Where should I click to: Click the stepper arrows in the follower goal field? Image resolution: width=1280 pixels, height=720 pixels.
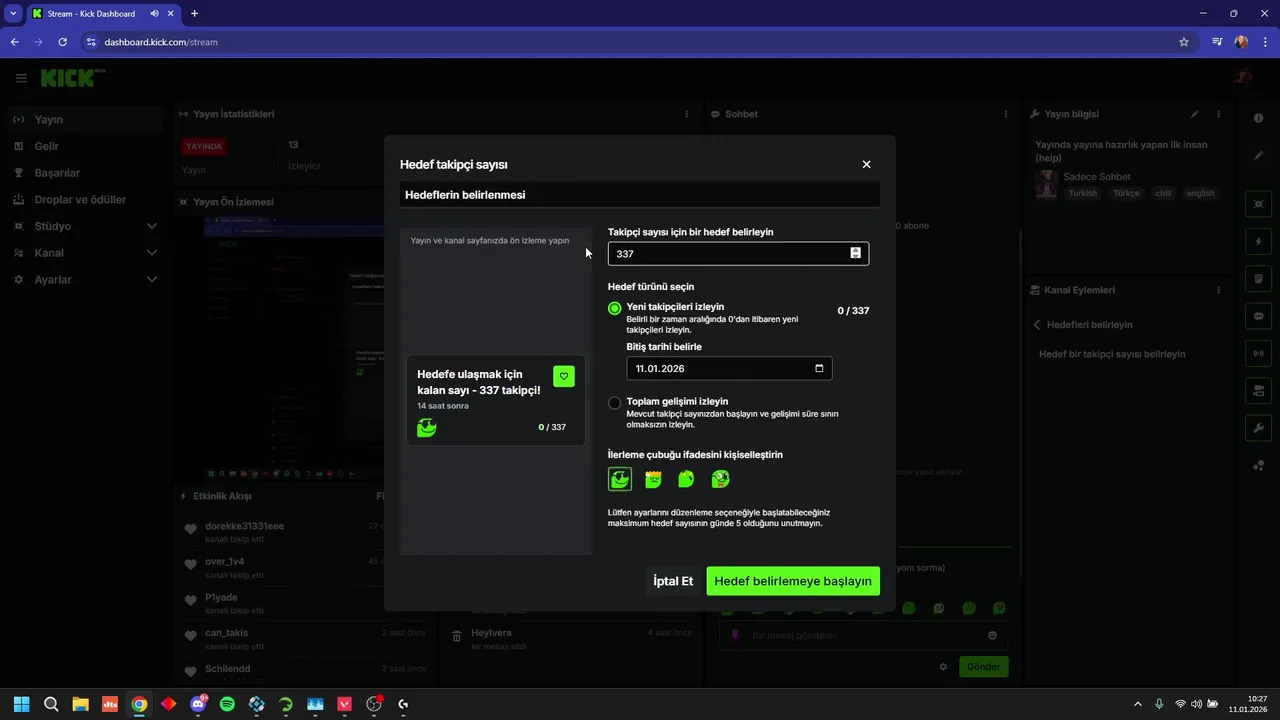coord(855,253)
